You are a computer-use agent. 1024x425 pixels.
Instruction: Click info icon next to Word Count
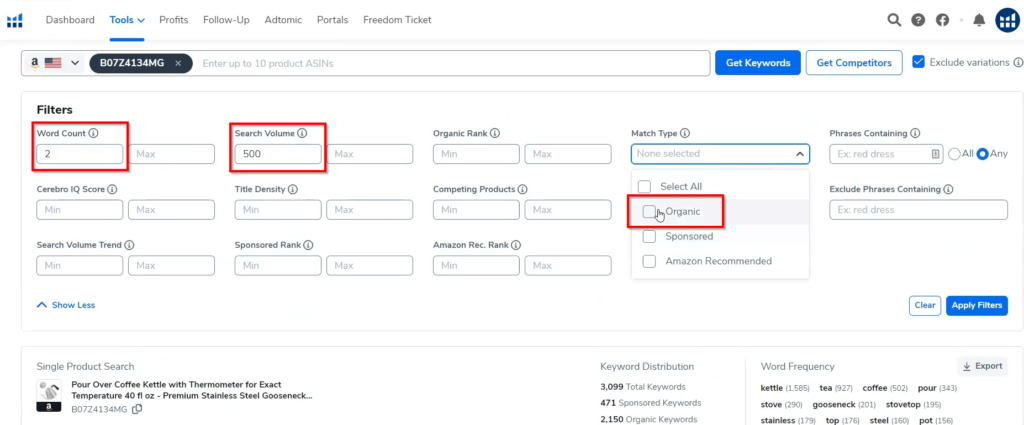tap(93, 133)
